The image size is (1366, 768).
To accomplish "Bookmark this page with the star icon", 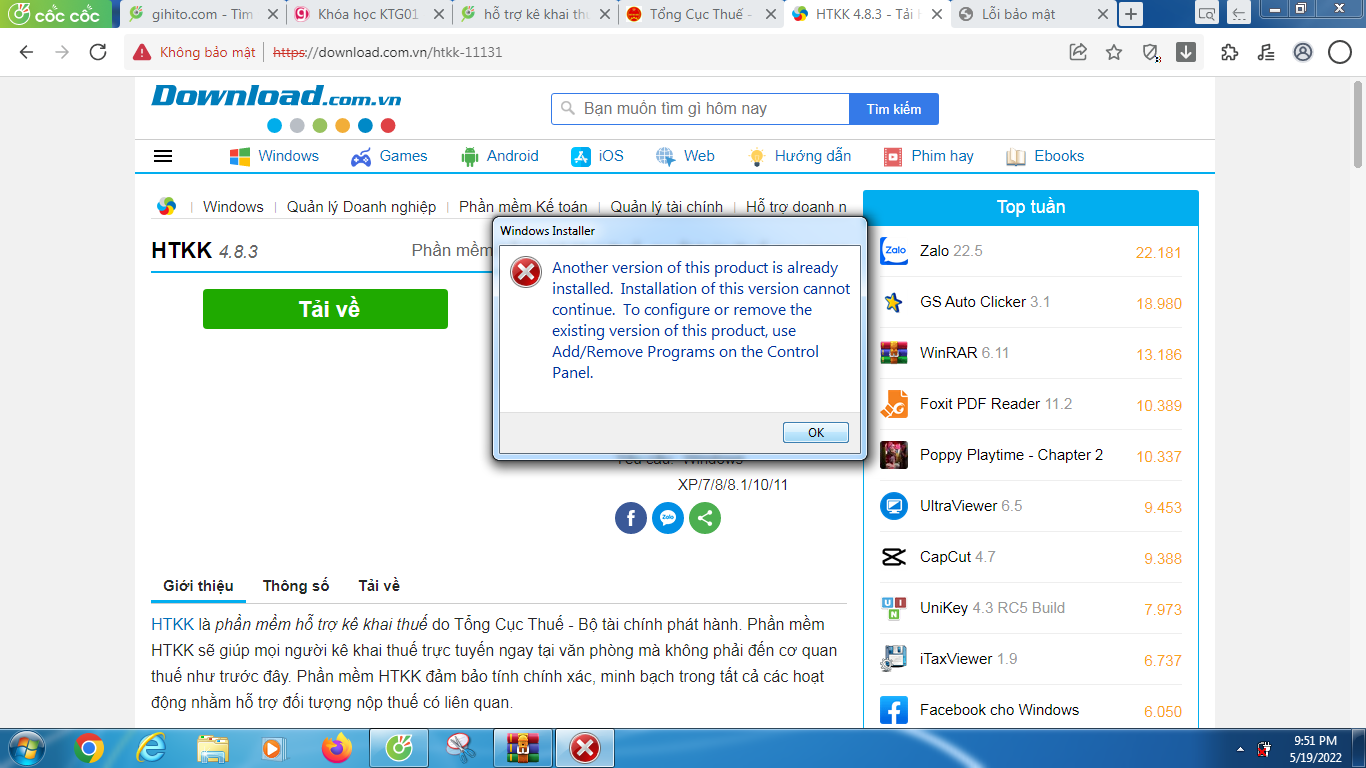I will click(x=1114, y=52).
